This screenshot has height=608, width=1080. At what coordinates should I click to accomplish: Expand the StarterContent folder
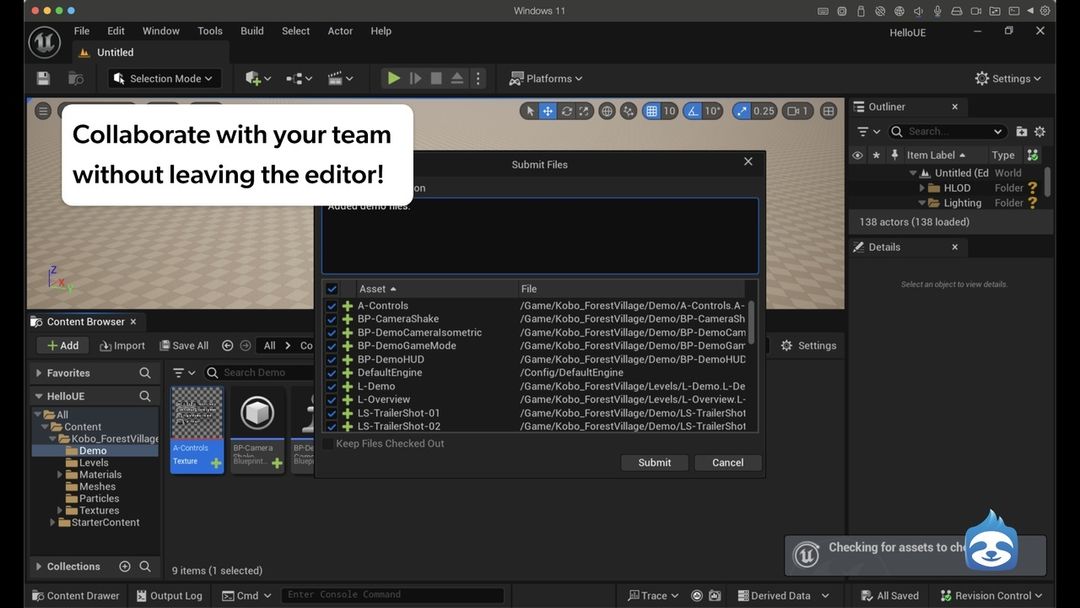click(x=52, y=523)
